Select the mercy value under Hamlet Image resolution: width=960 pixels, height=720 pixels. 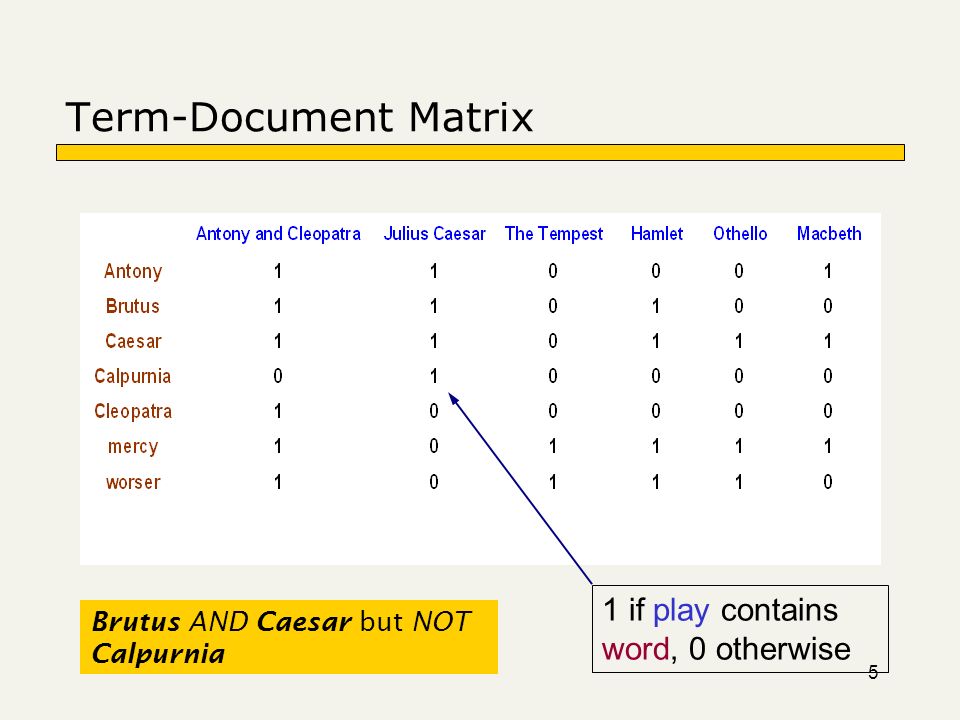[x=656, y=446]
